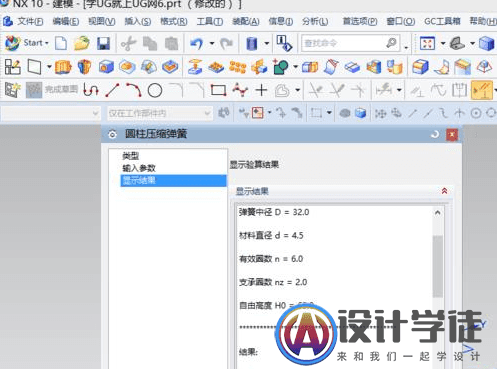Open the 仅在工作部件内 scope dropdown
Image resolution: width=498 pixels, height=369 pixels.
[160, 113]
